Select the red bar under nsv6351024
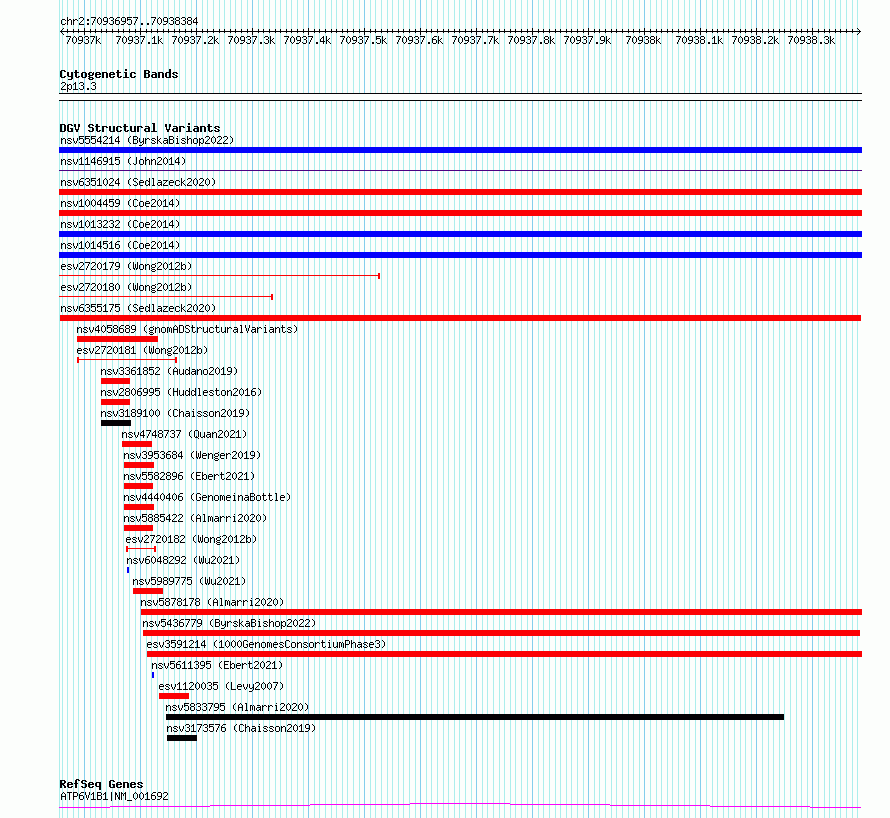The image size is (890, 818). (x=460, y=192)
